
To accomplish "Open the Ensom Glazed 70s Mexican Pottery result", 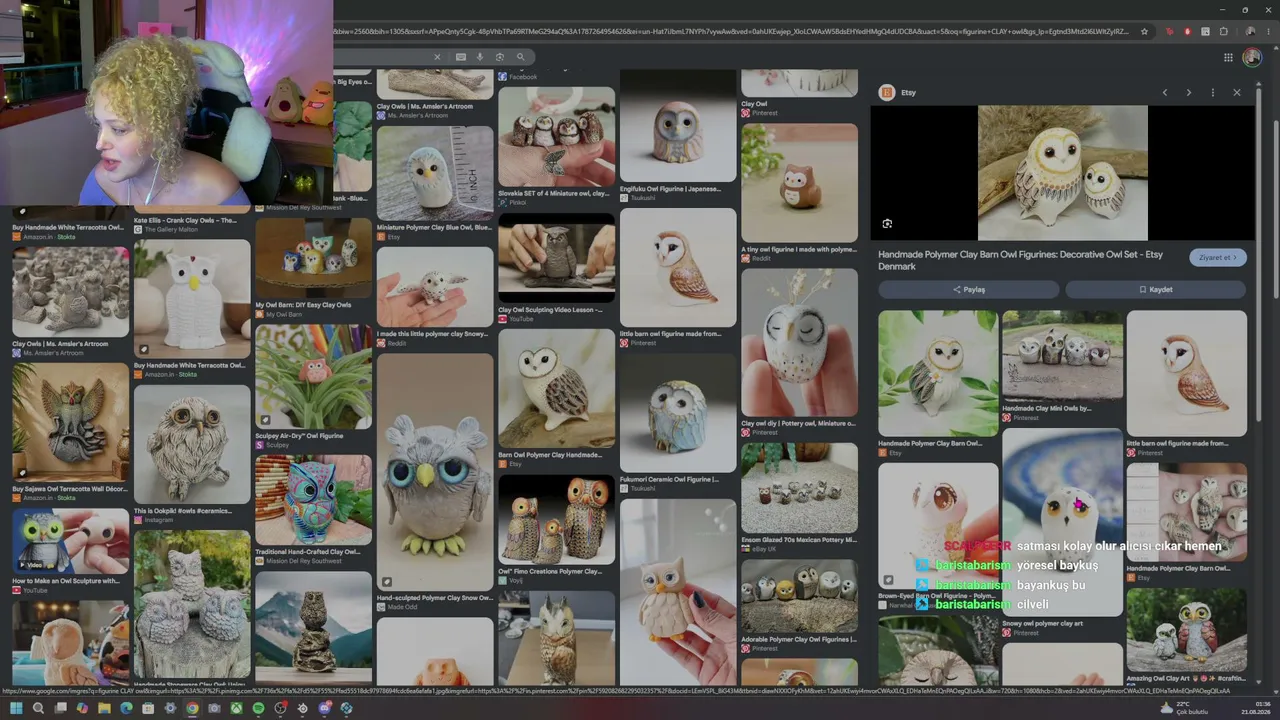I will 799,488.
